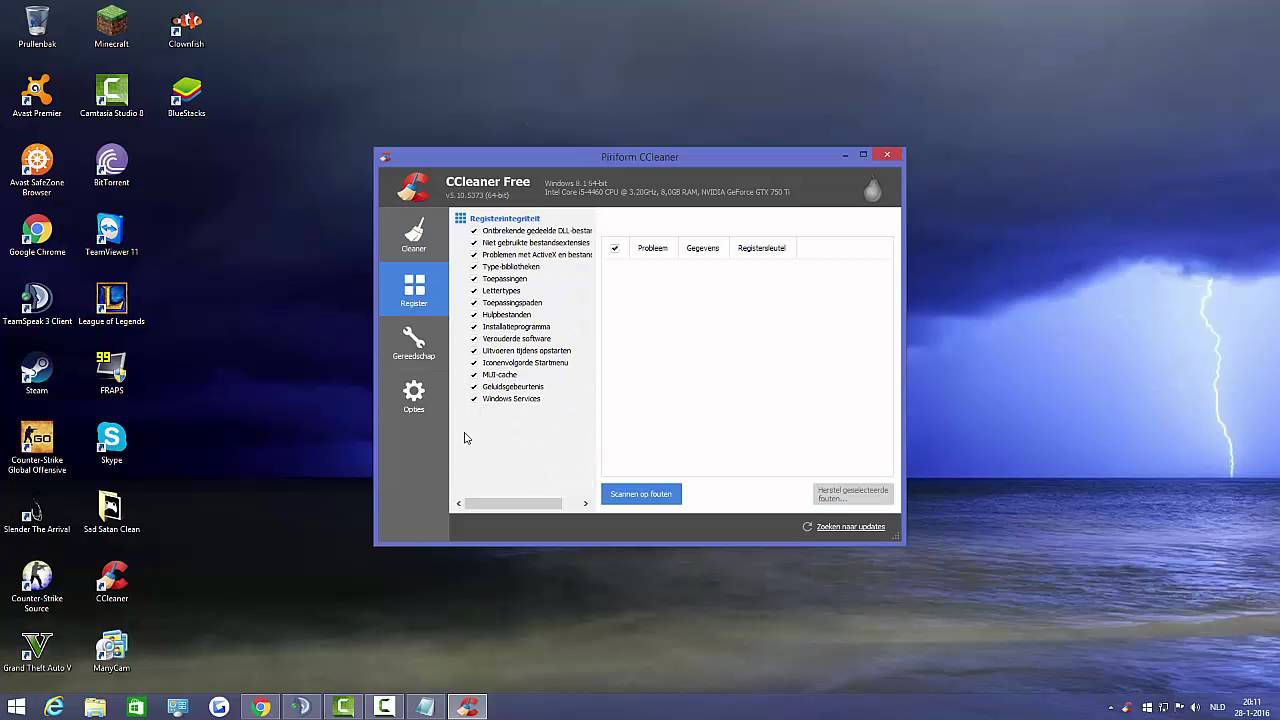Select Sad Satan Clean desktop icon

111,511
